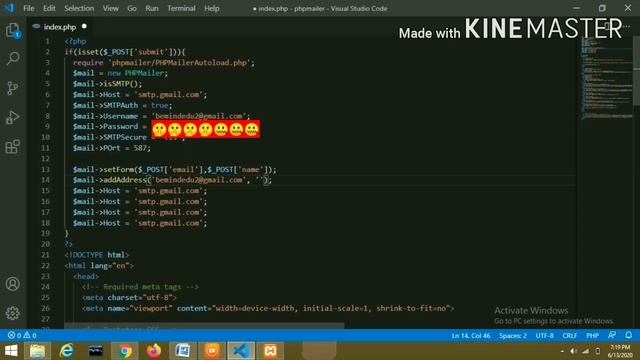Select the index.php editor tab

click(x=59, y=27)
